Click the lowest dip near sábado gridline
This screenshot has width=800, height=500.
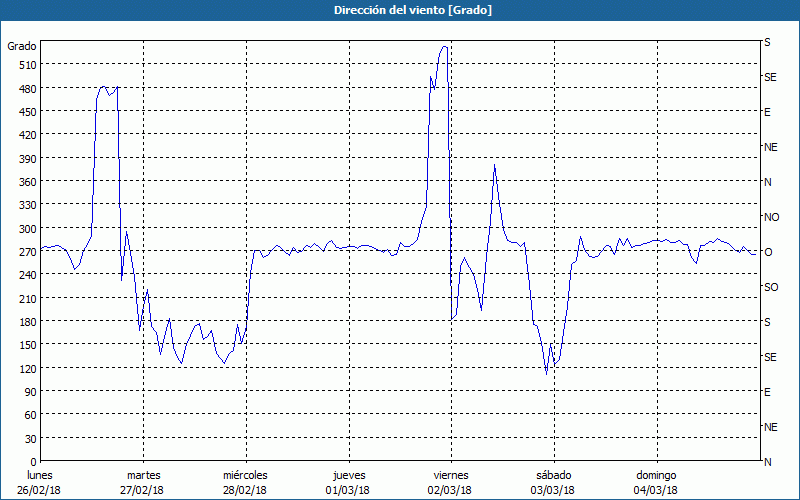coord(546,373)
